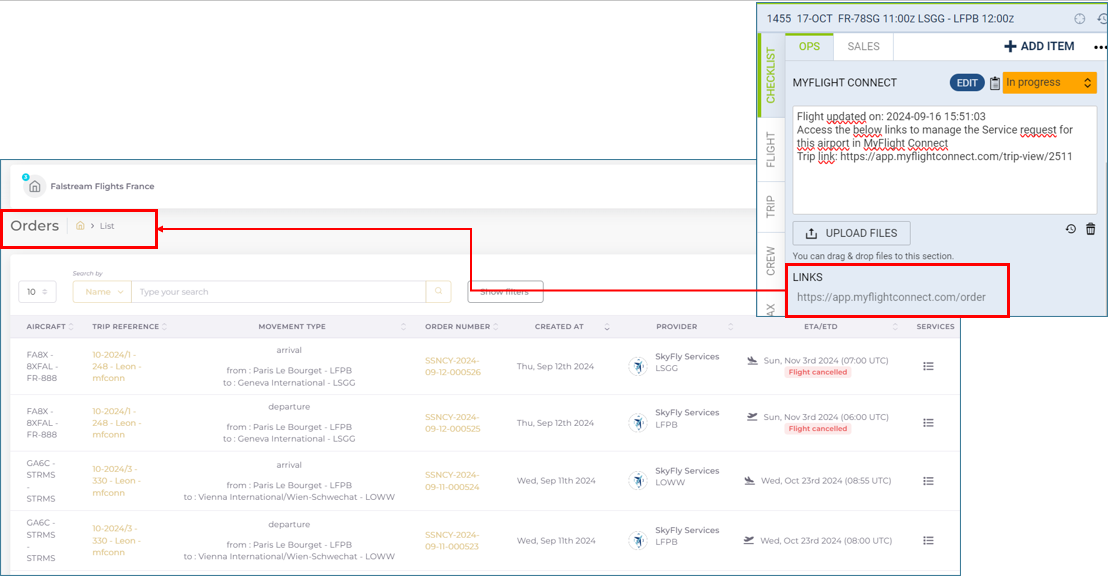Image resolution: width=1108 pixels, height=577 pixels.
Task: Open order number SSNCY-2024-09-11-000524
Action: pyautogui.click(x=452, y=481)
